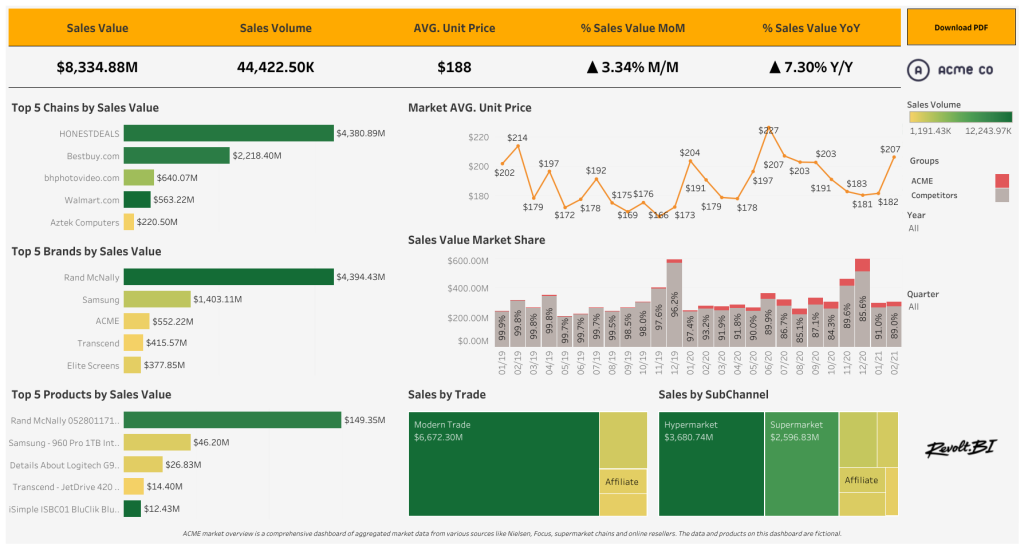Select the Competitors gray color swatch
1024x549 pixels.
pyautogui.click(x=1002, y=195)
